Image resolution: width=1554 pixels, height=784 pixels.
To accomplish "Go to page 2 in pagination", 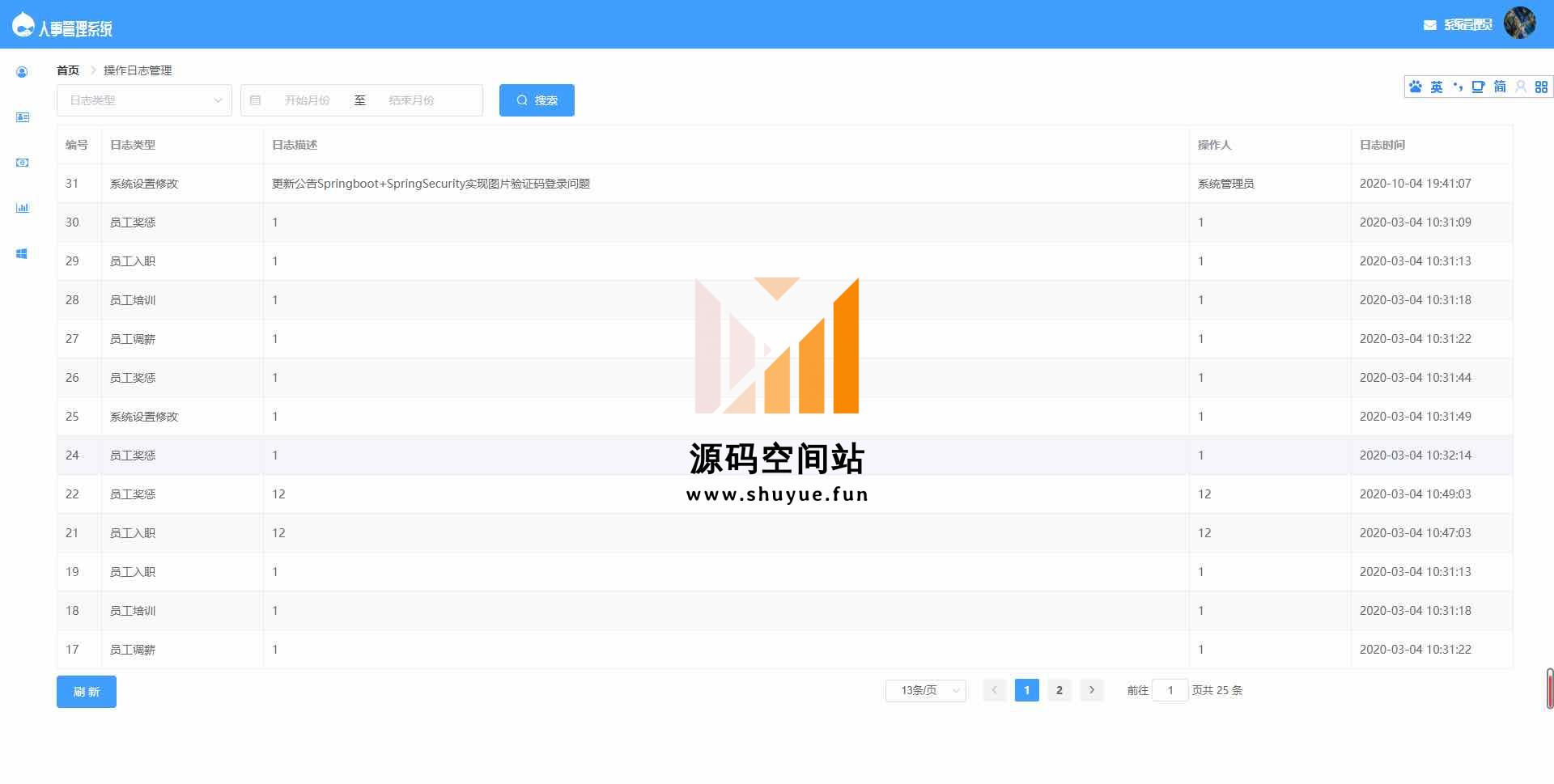I will pyautogui.click(x=1059, y=690).
